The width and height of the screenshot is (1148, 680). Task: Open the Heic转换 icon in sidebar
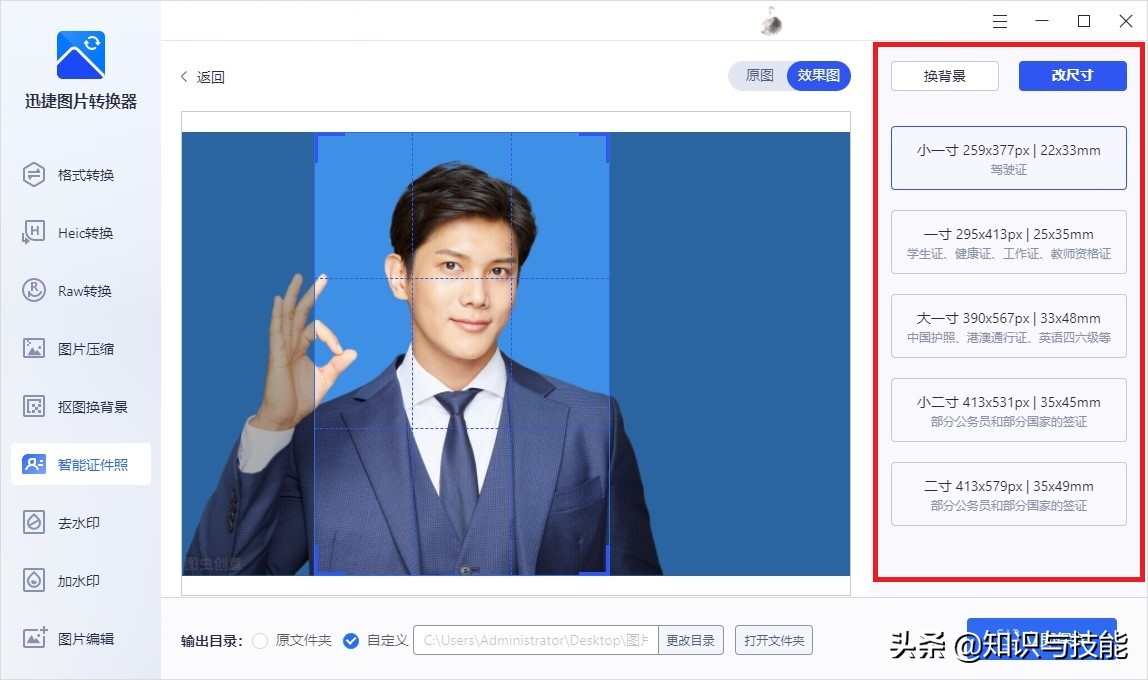[34, 233]
